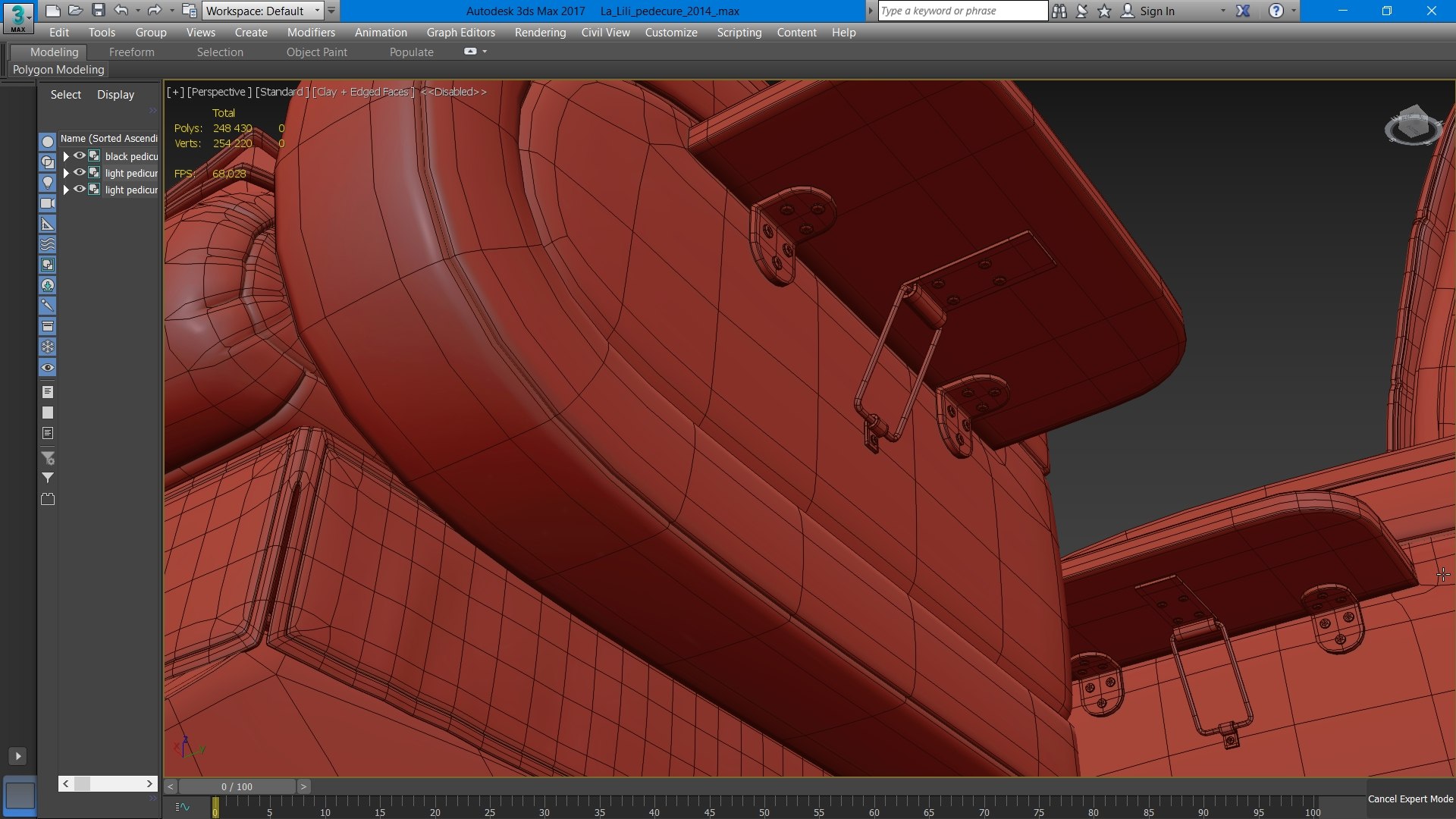The image size is (1456, 819).
Task: Open the Modifiers menu
Action: 311,32
